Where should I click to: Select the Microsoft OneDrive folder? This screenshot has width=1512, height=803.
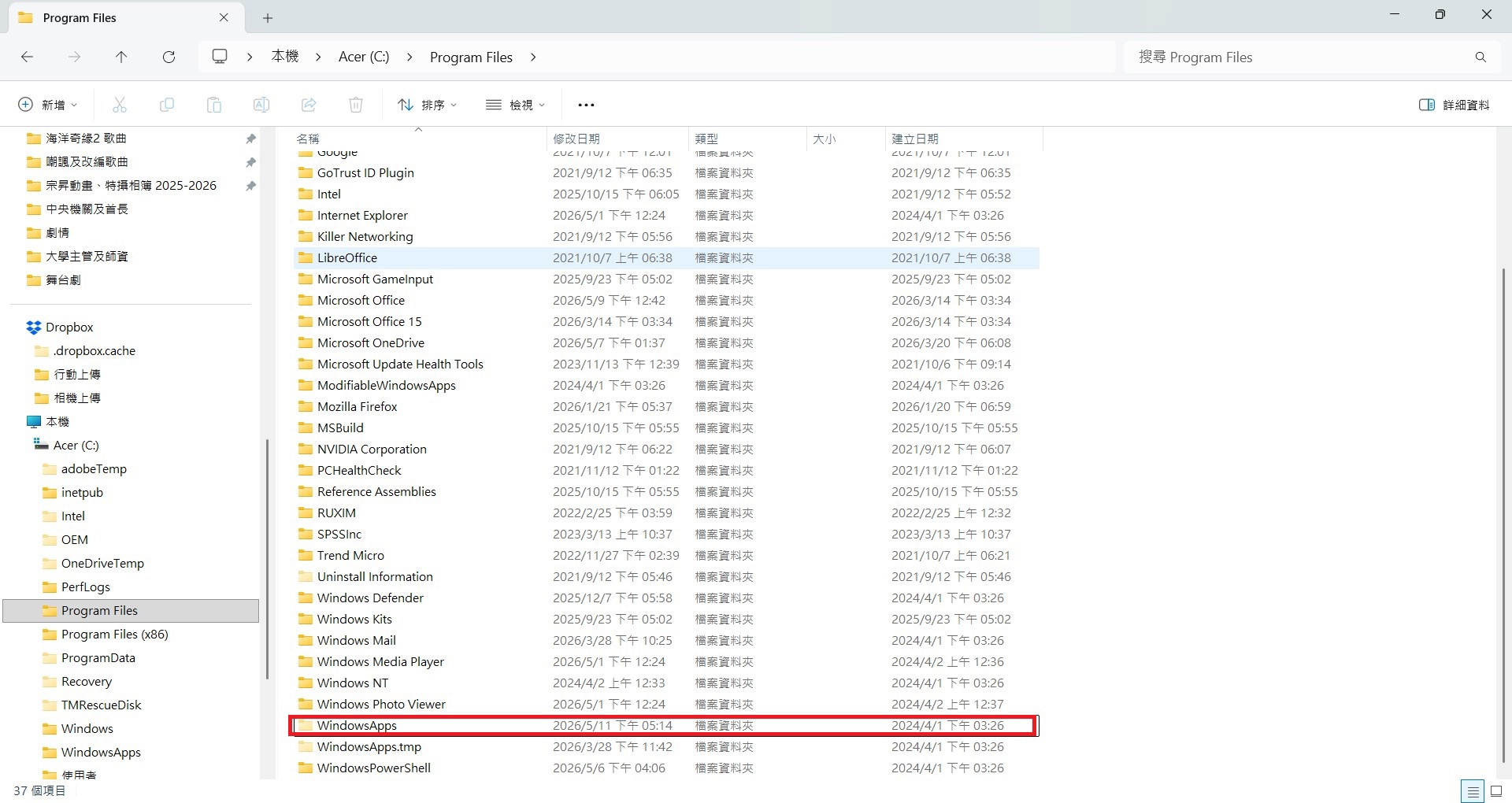coord(666,343)
